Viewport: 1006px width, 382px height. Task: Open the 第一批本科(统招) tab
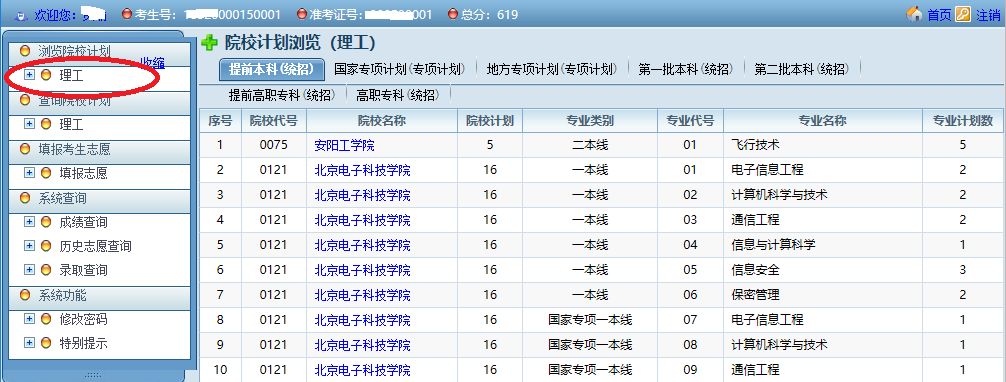[x=685, y=69]
